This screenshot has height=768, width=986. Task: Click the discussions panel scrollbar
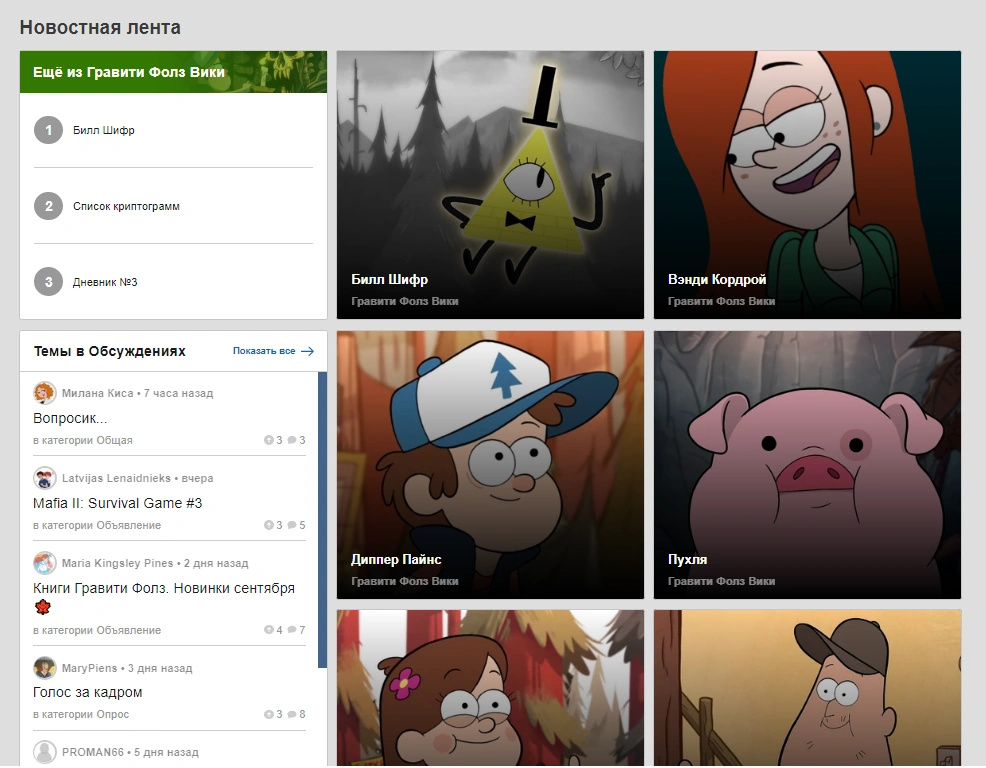coord(323,520)
